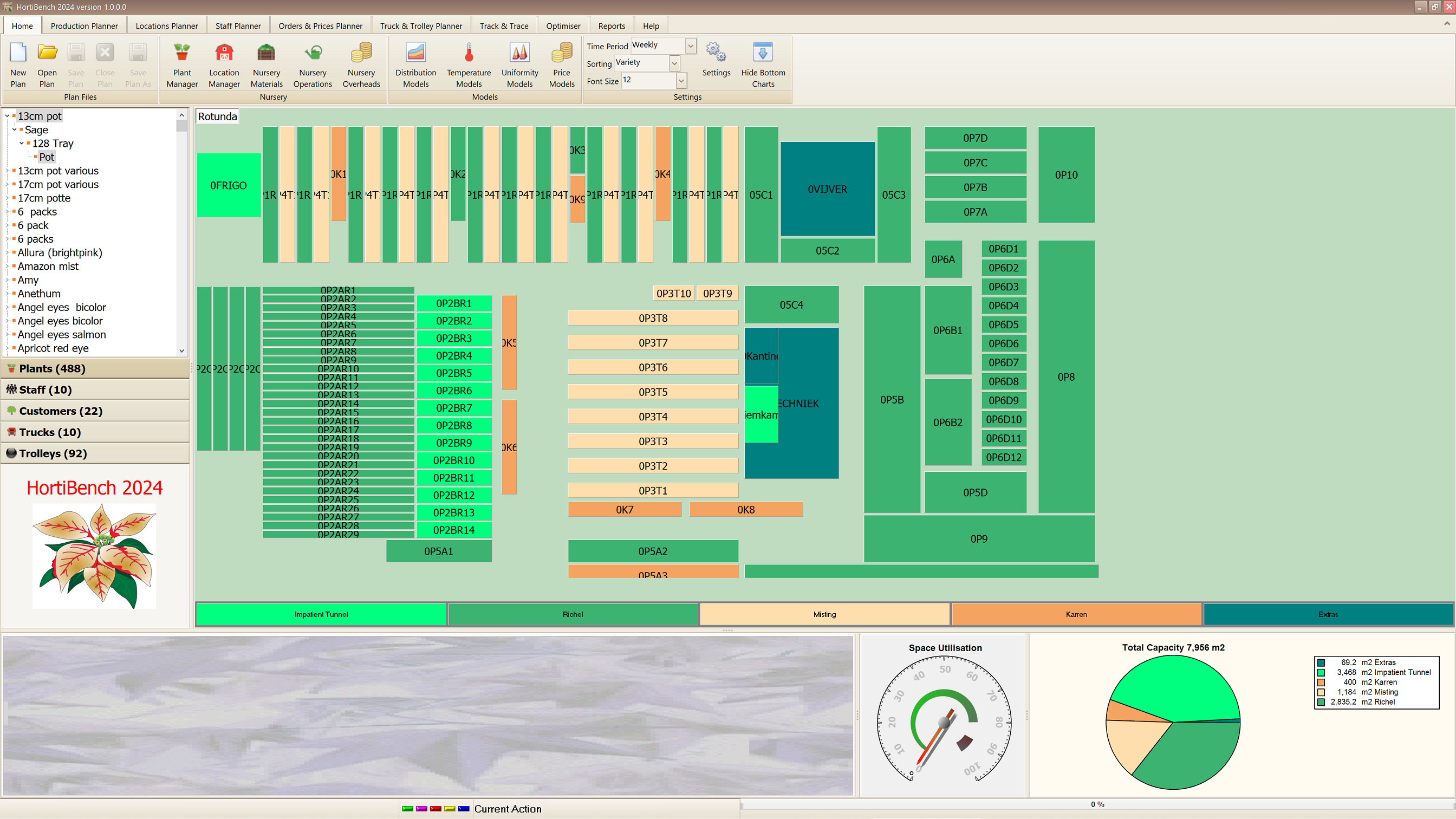Switch to the Track & Trace tab
This screenshot has width=1456, height=819.
tap(504, 25)
